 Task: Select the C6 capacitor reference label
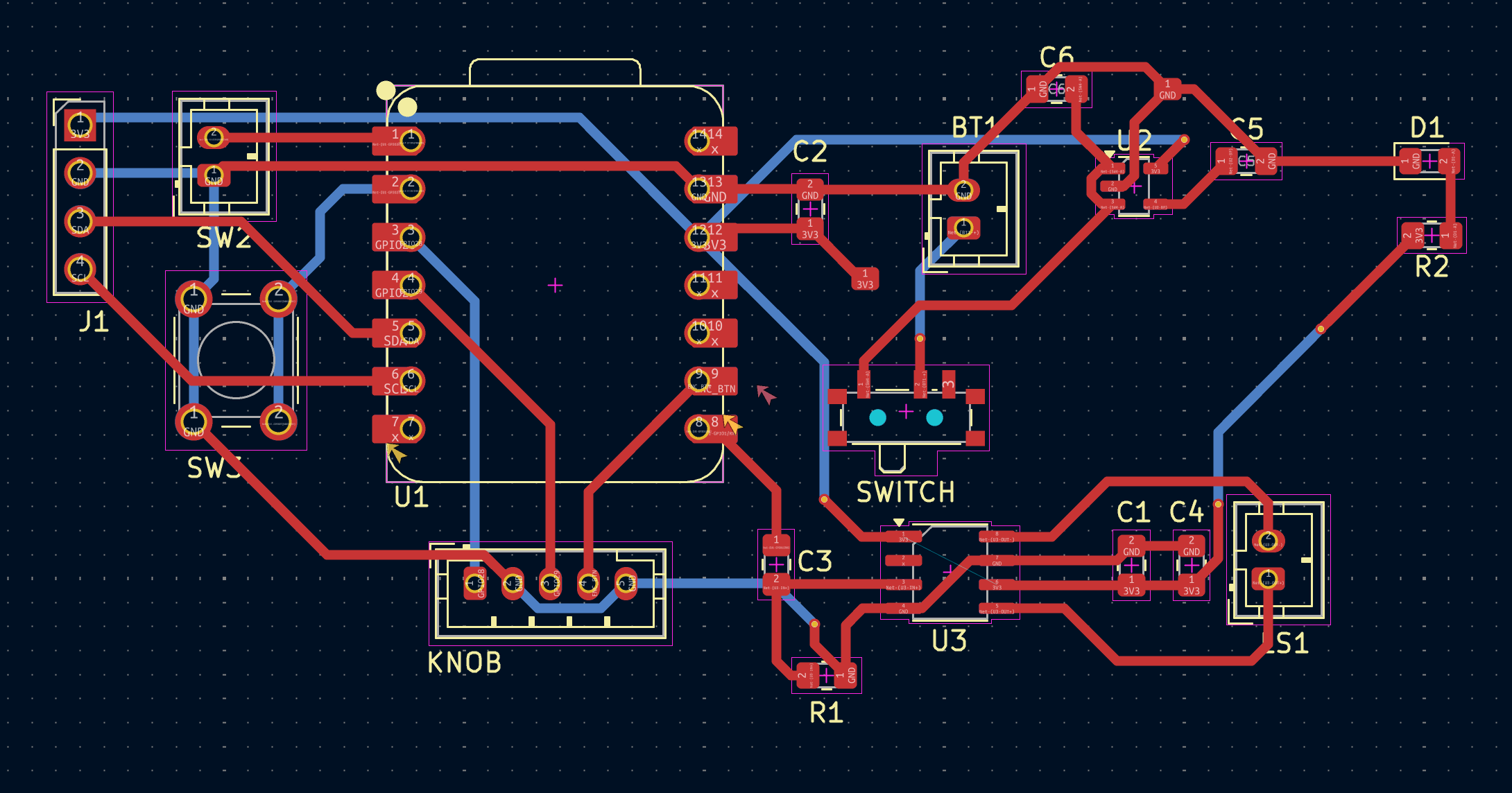(1058, 55)
